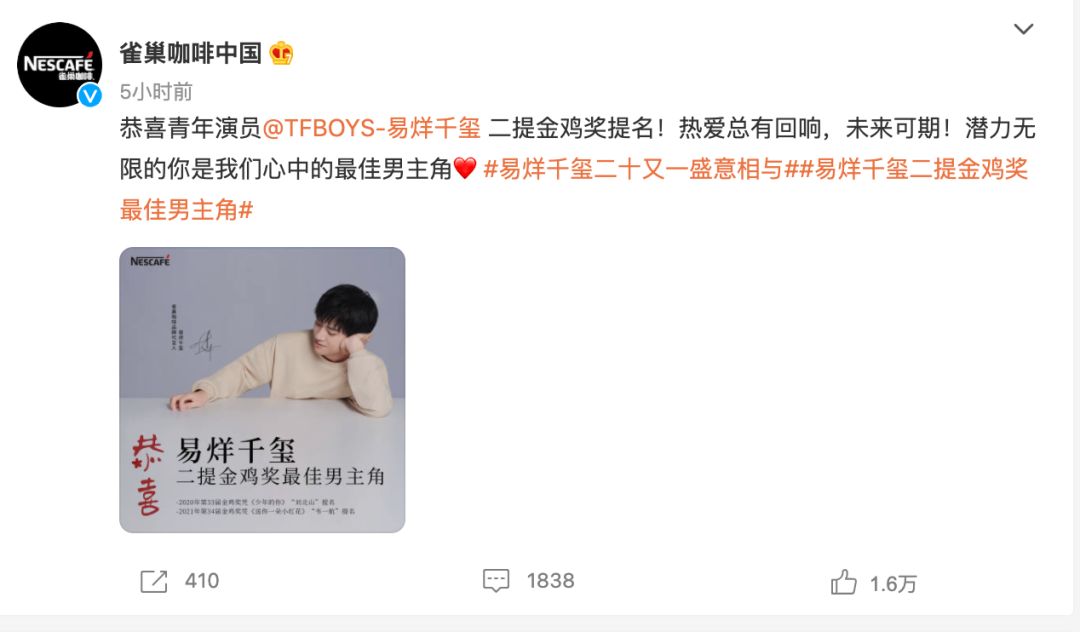This screenshot has width=1080, height=632.
Task: Click the 5小时前 timestamp
Action: pos(156,92)
